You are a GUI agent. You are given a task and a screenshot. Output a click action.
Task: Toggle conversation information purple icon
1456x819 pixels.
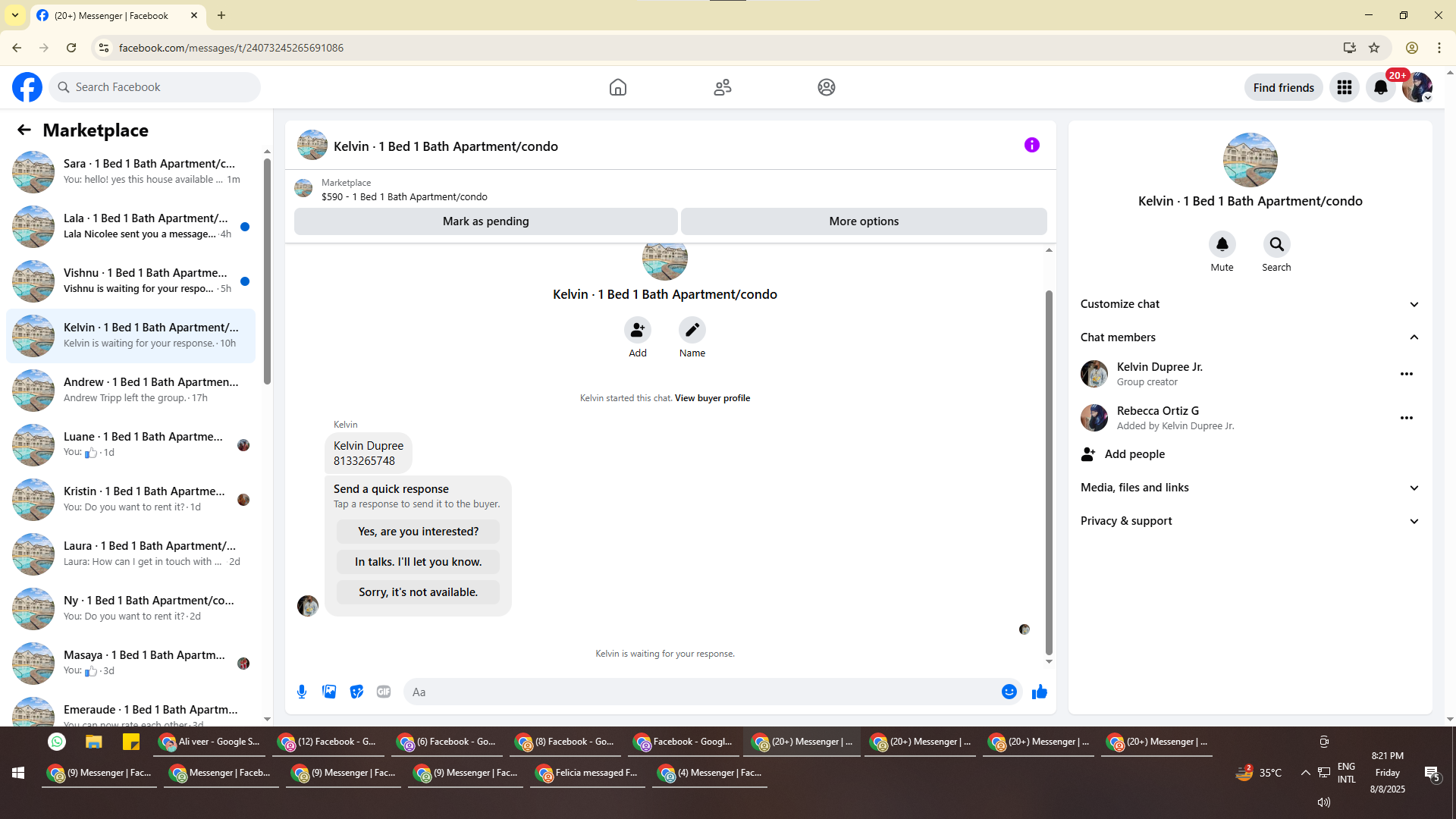[x=1031, y=145]
